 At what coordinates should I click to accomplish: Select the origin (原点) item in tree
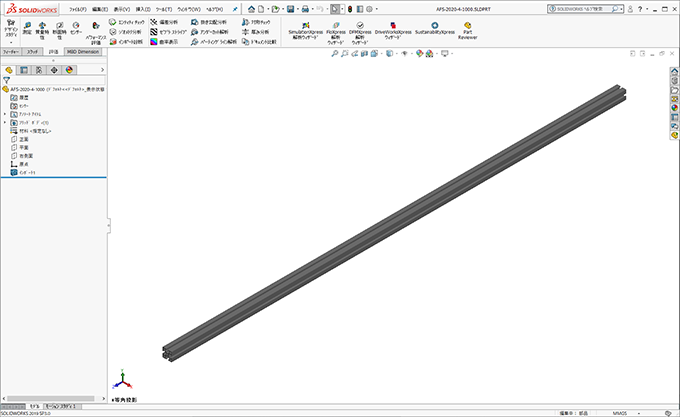24,165
